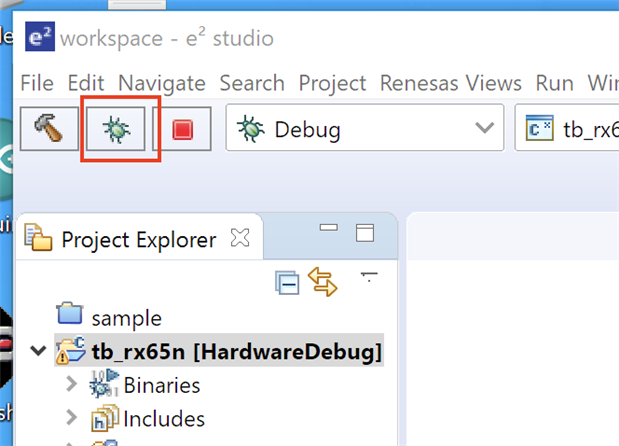This screenshot has height=446, width=619.
Task: Select the tb_rx65n [HardwareDebug] project
Action: click(236, 352)
